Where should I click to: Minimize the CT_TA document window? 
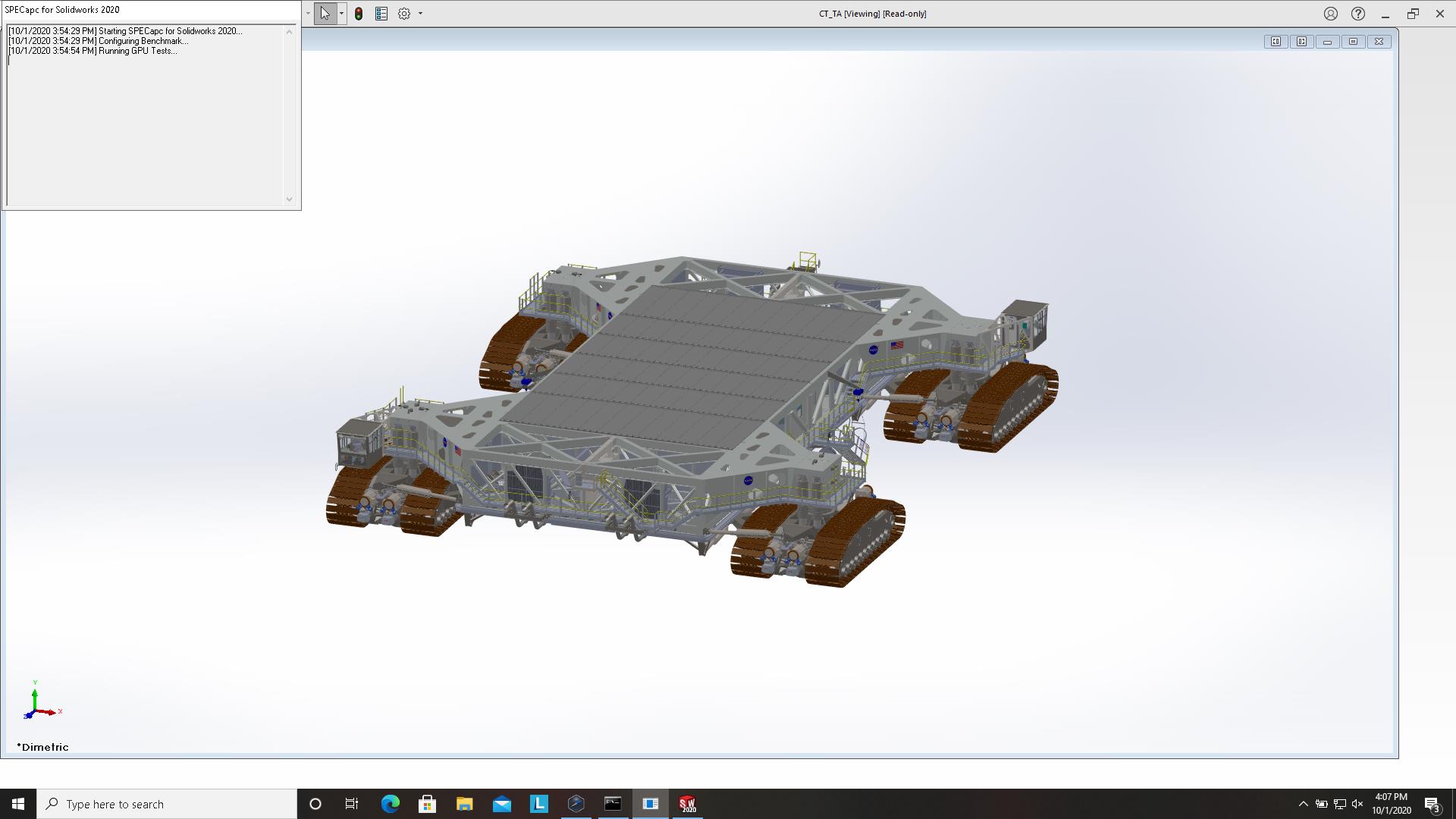[x=1328, y=42]
